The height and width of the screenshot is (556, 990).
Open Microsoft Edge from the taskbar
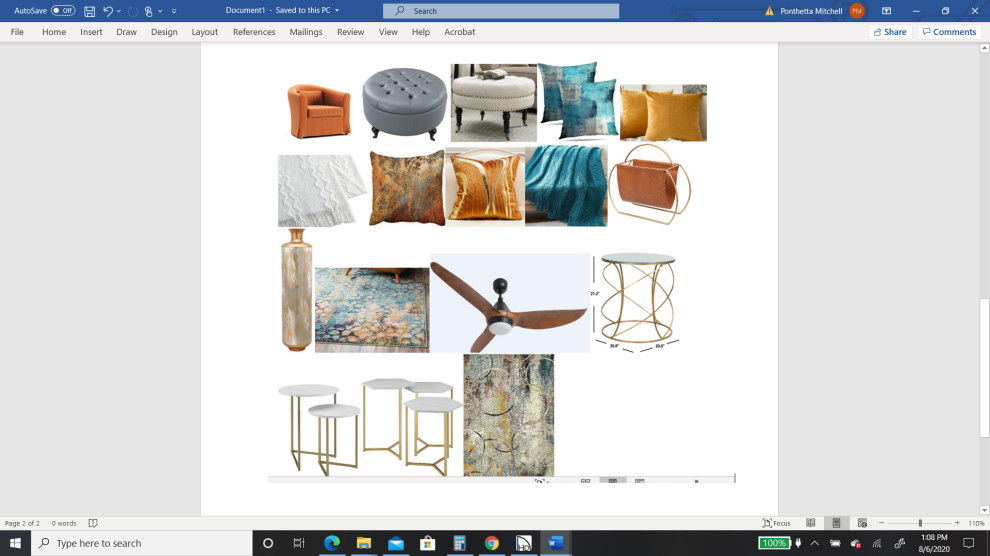(331, 543)
